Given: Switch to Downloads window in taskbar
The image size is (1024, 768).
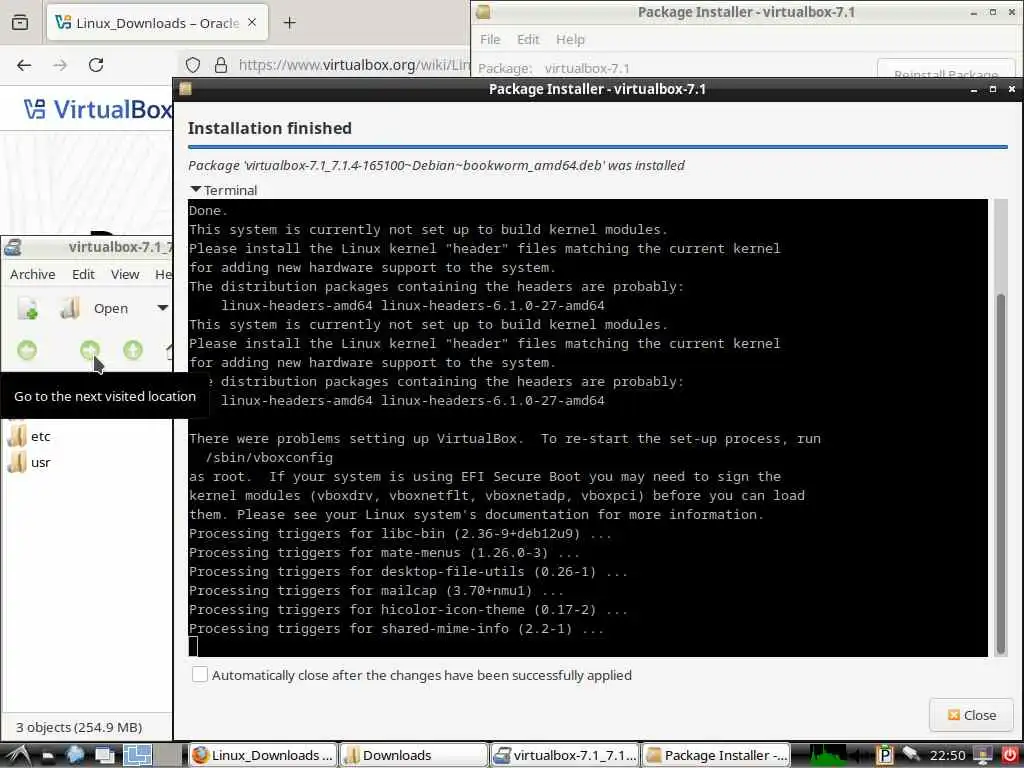Looking at the screenshot, I should click(414, 755).
